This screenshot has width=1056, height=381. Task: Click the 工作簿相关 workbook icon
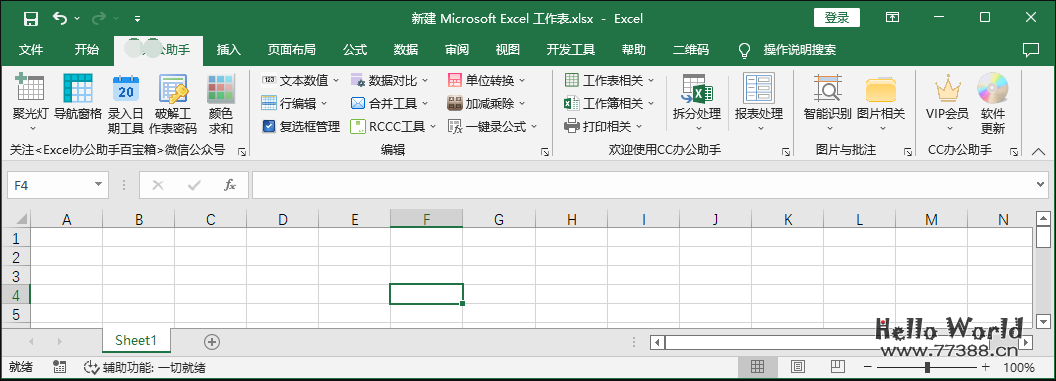pyautogui.click(x=572, y=104)
